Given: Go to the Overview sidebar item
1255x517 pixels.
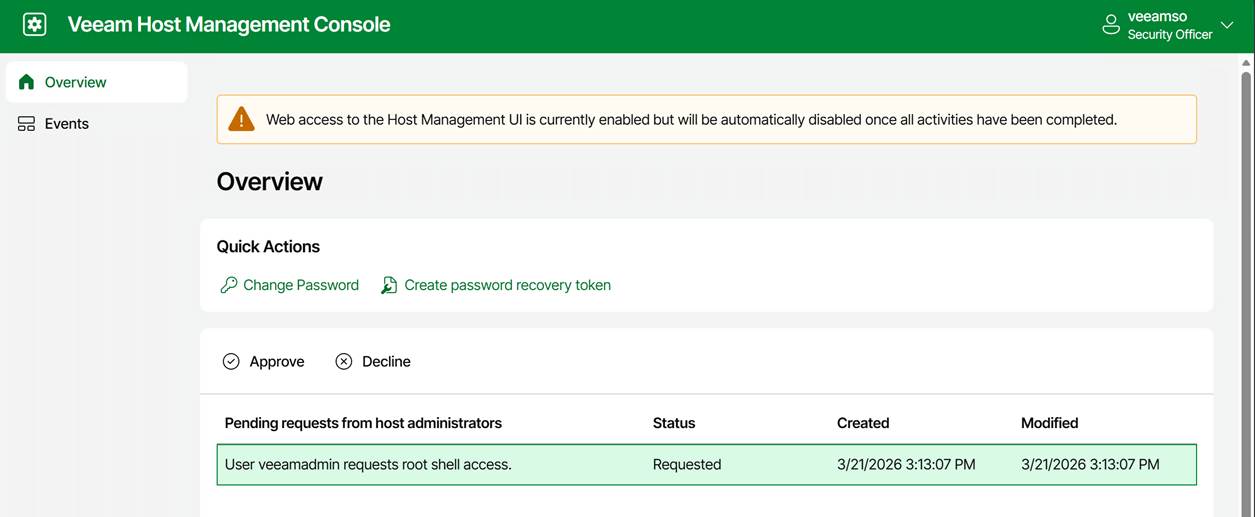Looking at the screenshot, I should tap(76, 82).
